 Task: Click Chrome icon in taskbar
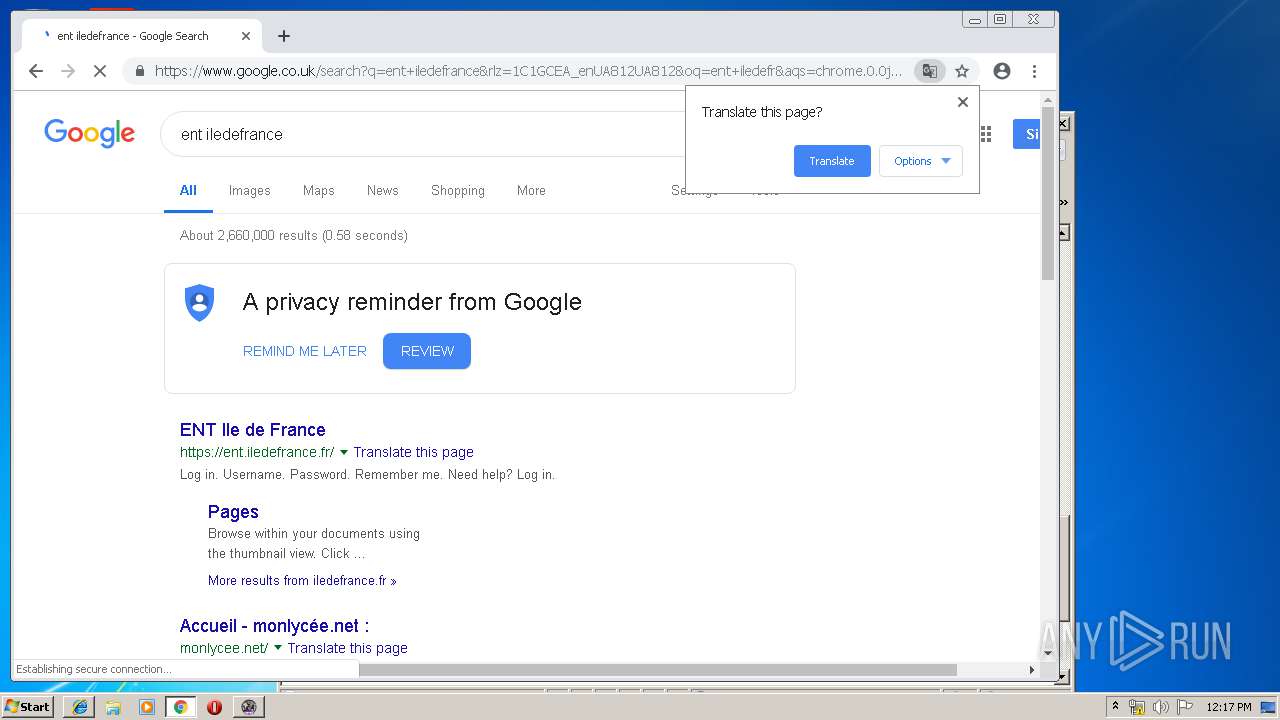pos(180,707)
